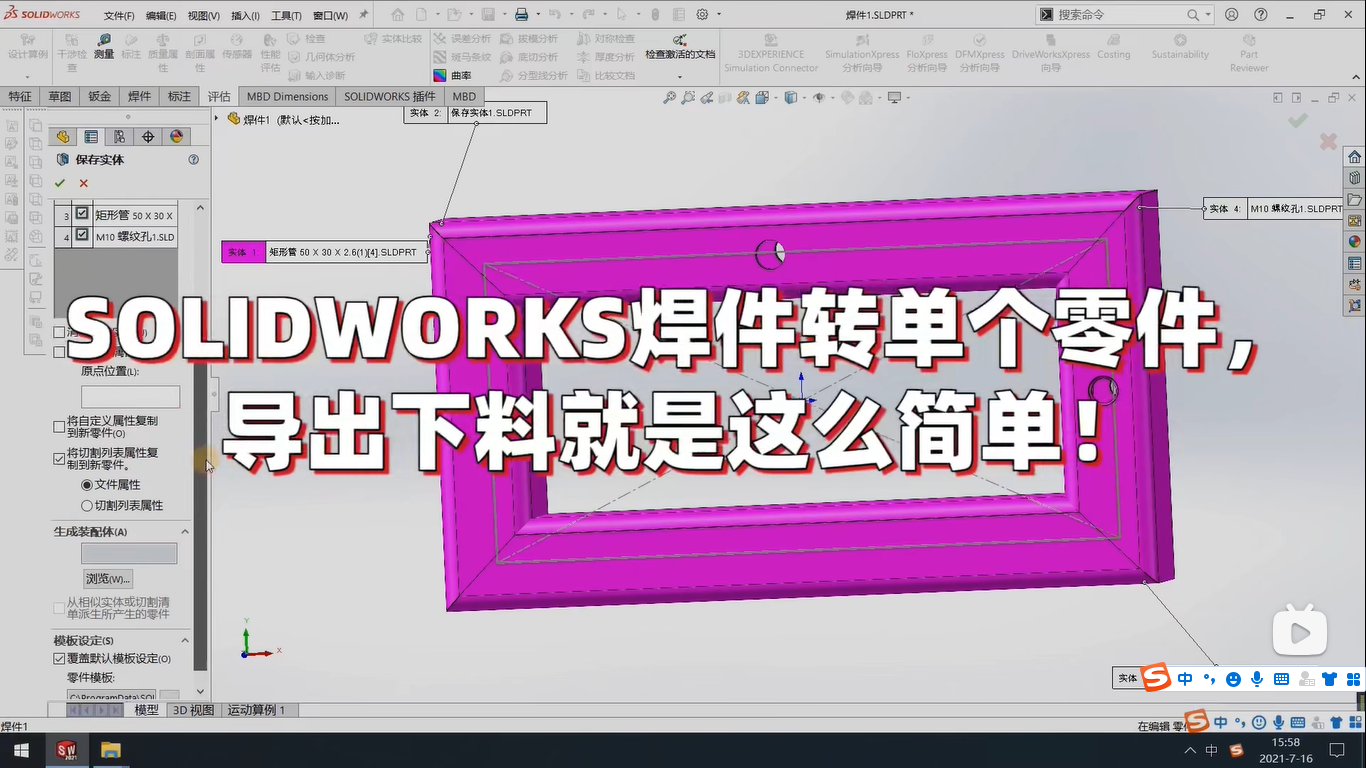Open the DisplayManager color ball tab icon
This screenshot has width=1366, height=768.
coord(177,137)
